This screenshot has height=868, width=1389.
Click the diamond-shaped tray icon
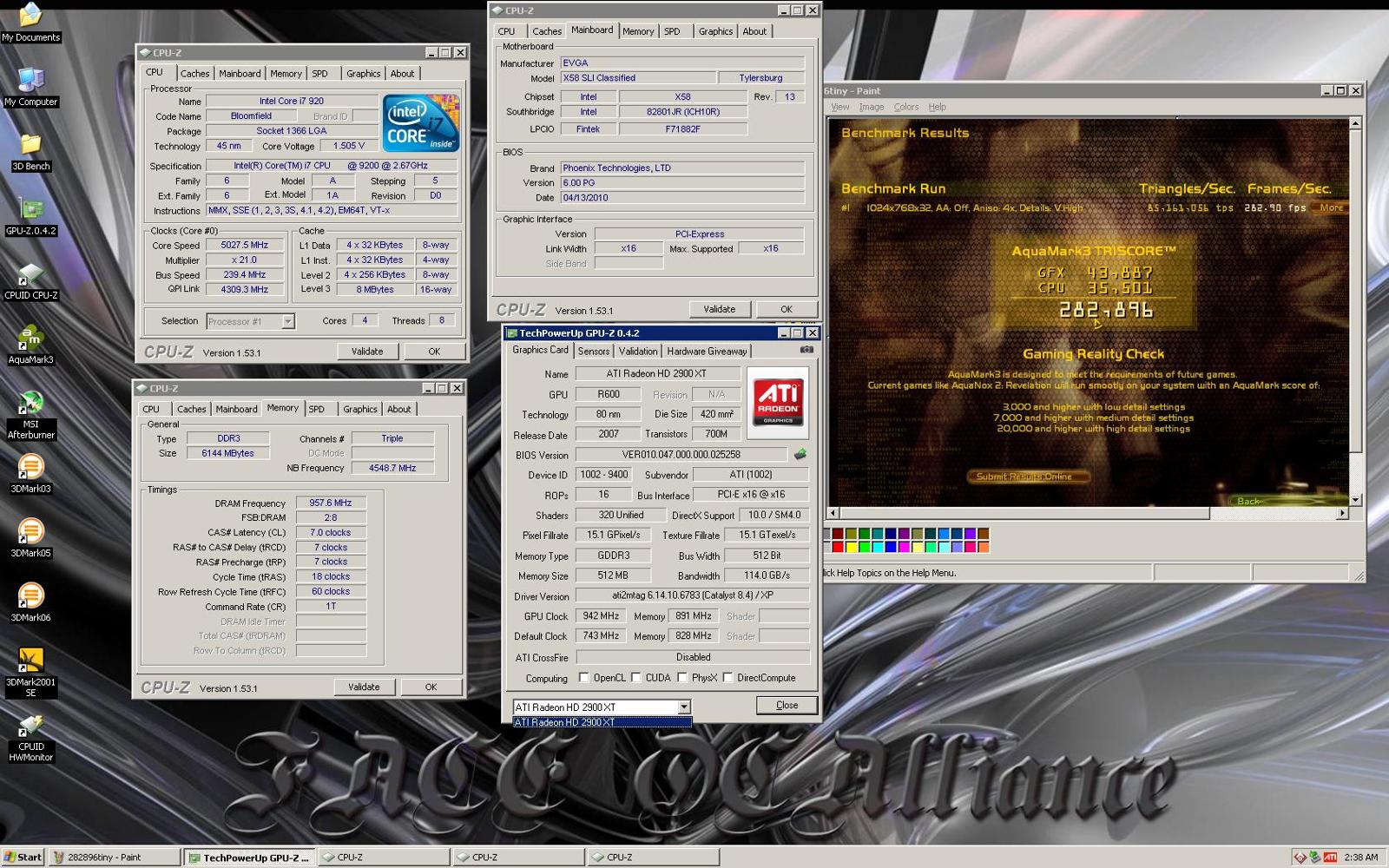(x=1300, y=858)
